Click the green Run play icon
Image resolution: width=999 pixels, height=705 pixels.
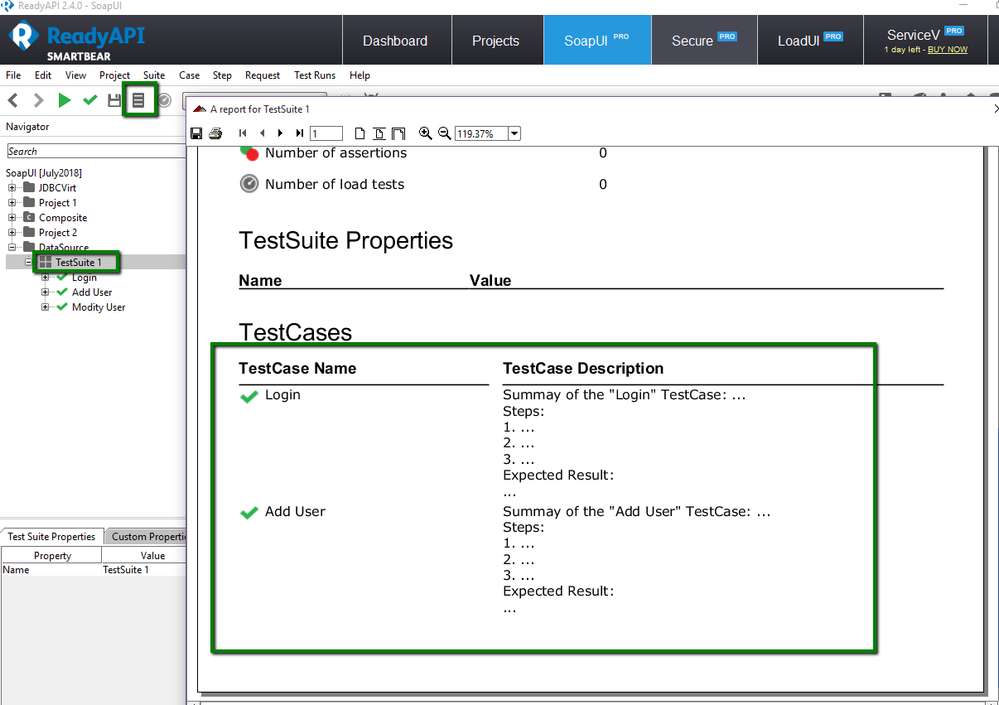(64, 100)
